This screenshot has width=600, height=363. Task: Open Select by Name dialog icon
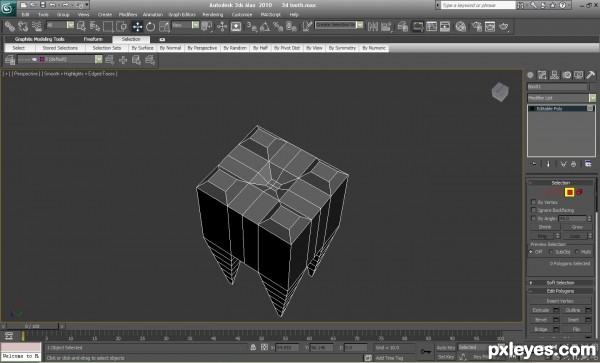click(95, 26)
